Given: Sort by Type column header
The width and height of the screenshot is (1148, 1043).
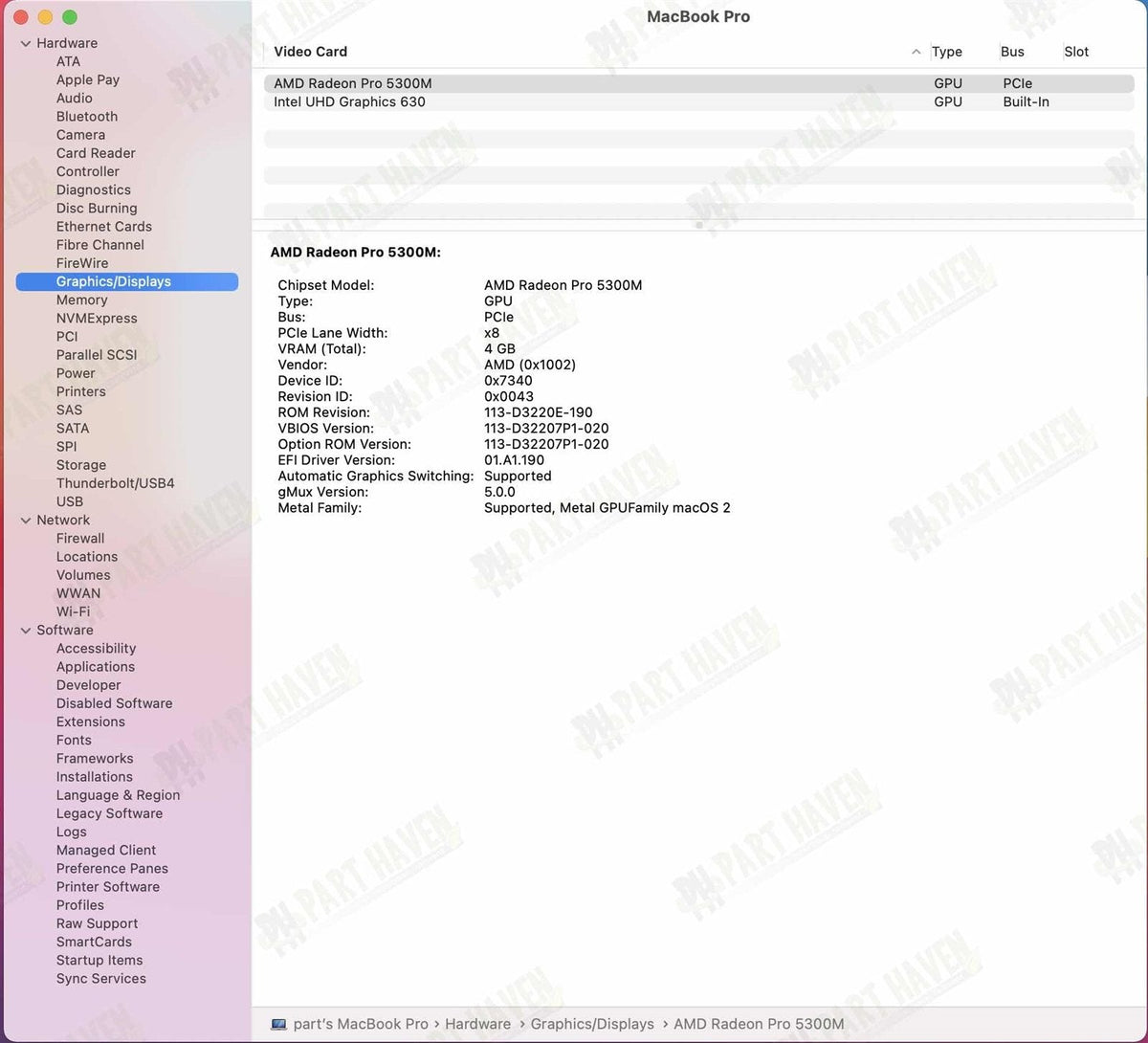Looking at the screenshot, I should coord(947,52).
